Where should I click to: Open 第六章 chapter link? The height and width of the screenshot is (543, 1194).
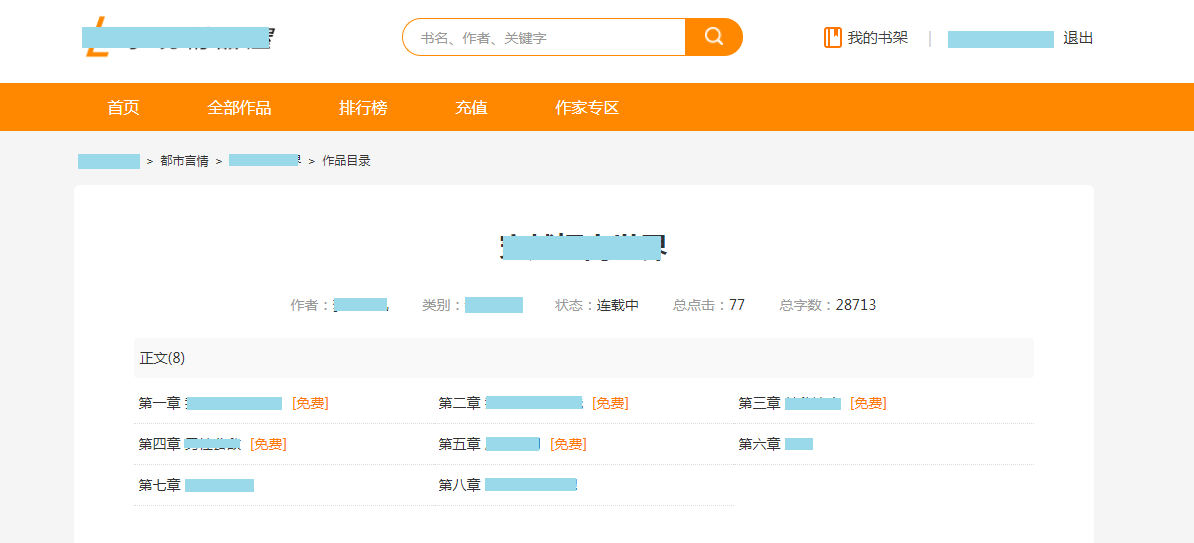775,444
